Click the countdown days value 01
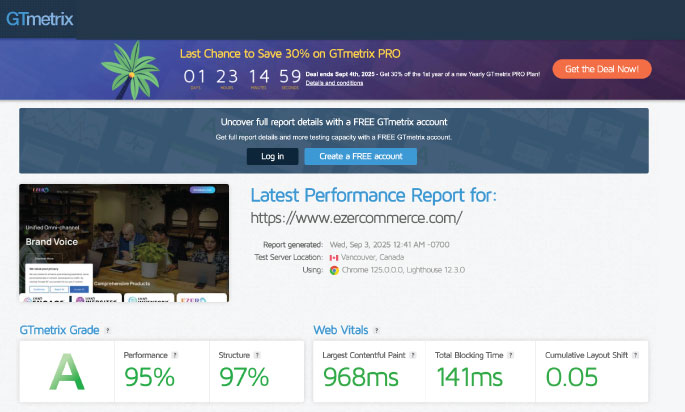This screenshot has height=412, width=685. [194, 76]
